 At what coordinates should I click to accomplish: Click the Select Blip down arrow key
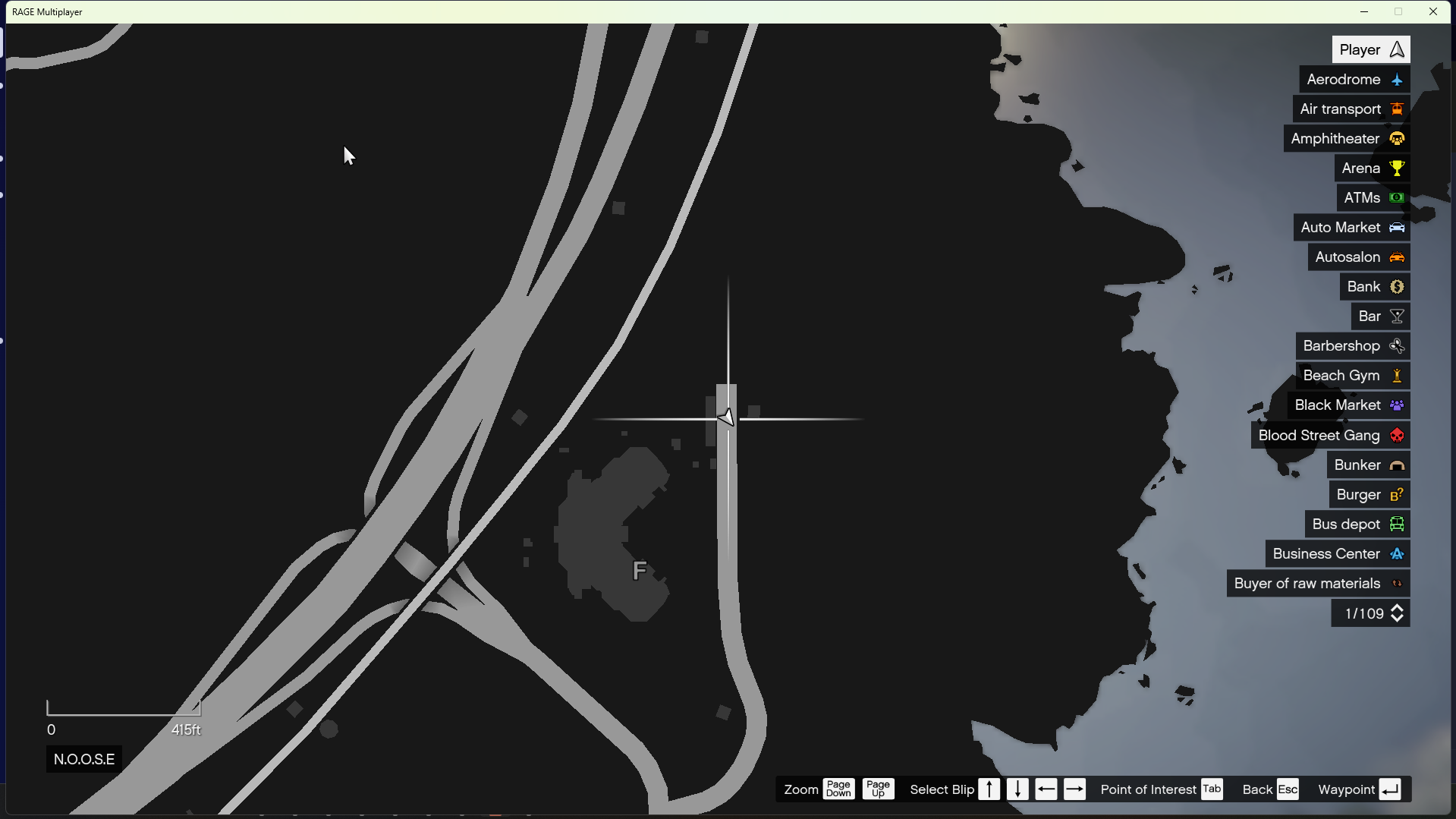(x=1017, y=789)
